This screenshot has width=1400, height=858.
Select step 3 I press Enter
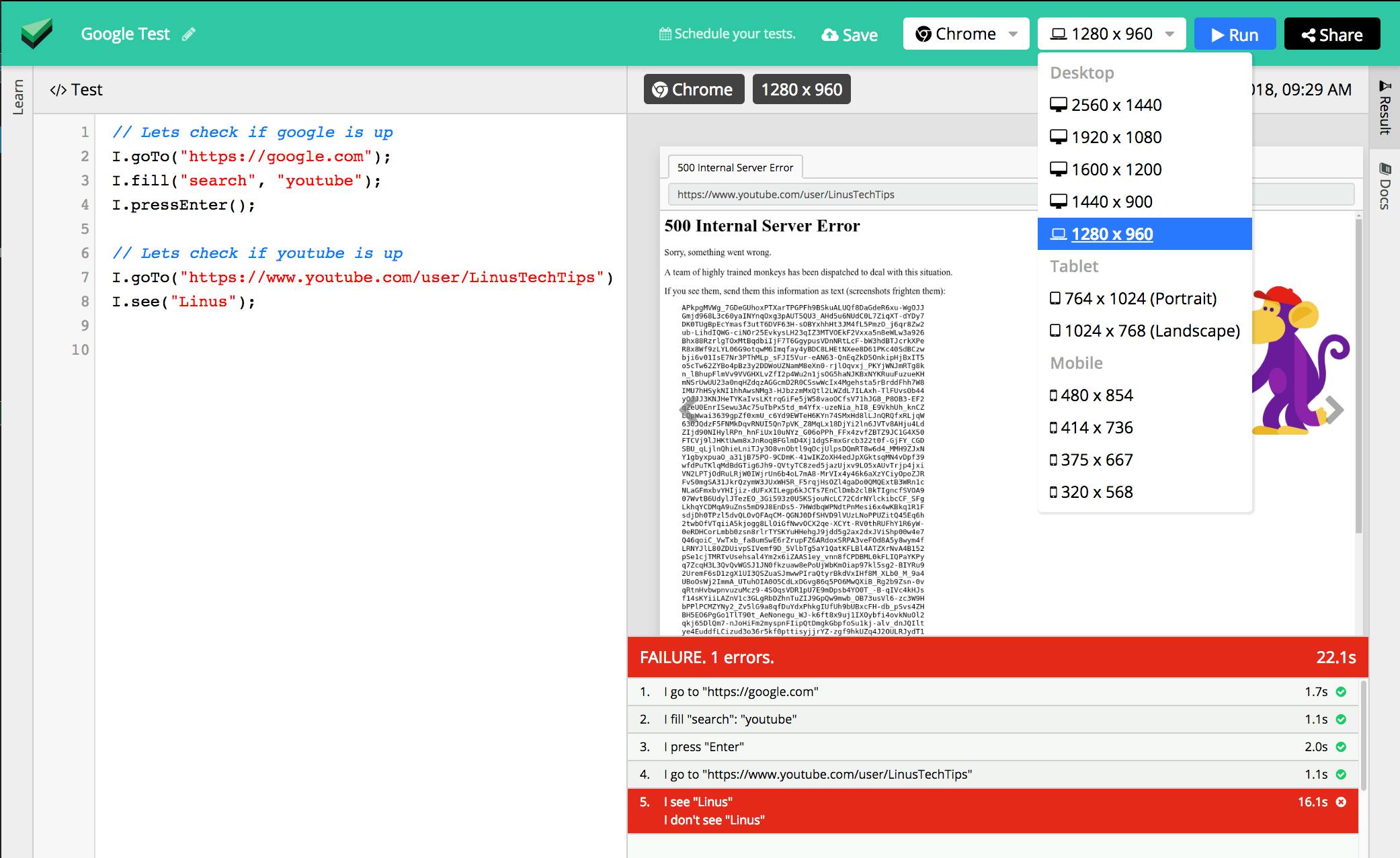(x=993, y=747)
